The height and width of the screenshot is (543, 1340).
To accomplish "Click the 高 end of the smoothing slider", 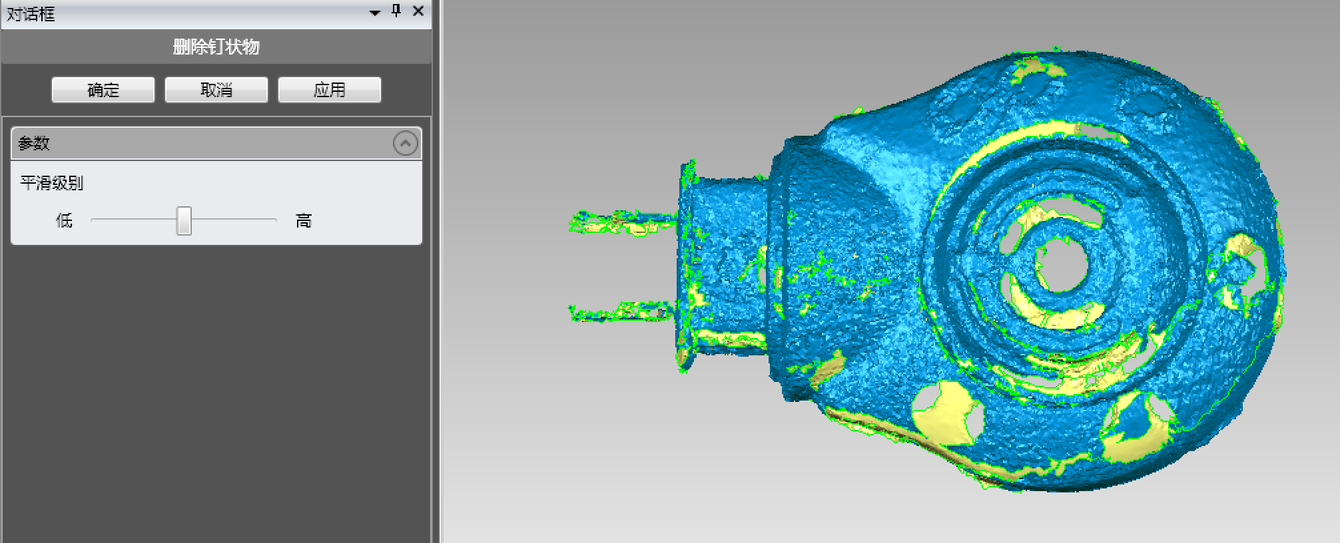I will (x=304, y=221).
